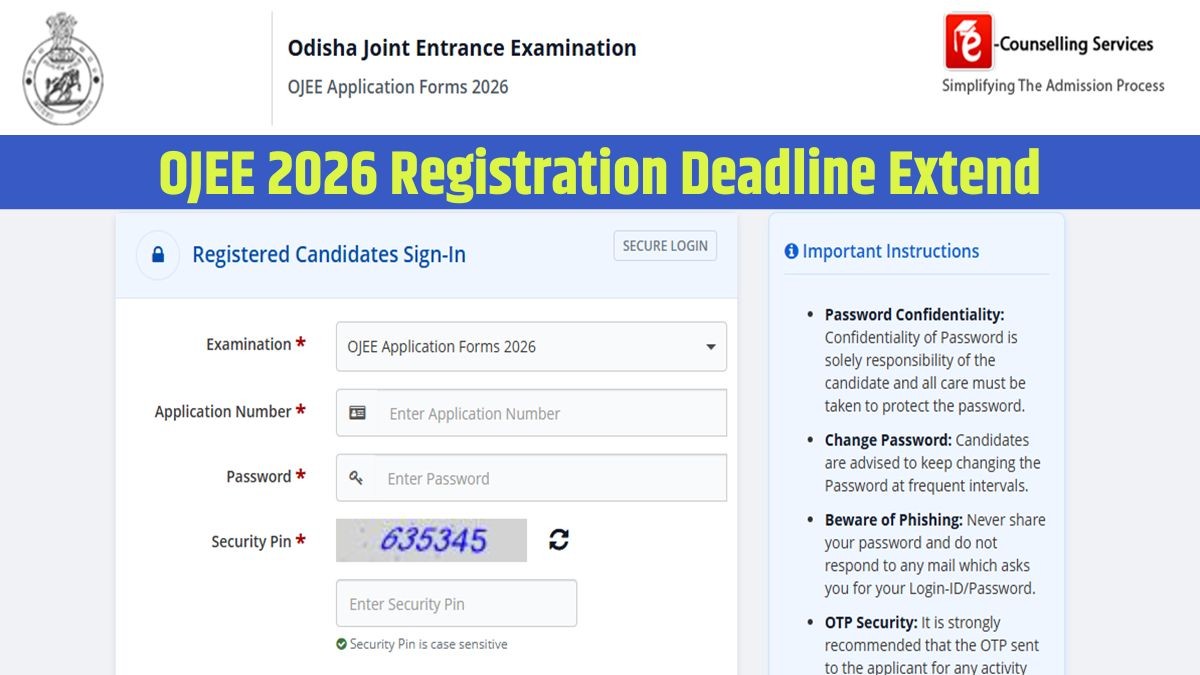
Task: Focus the Enter Password input
Action: [550, 478]
